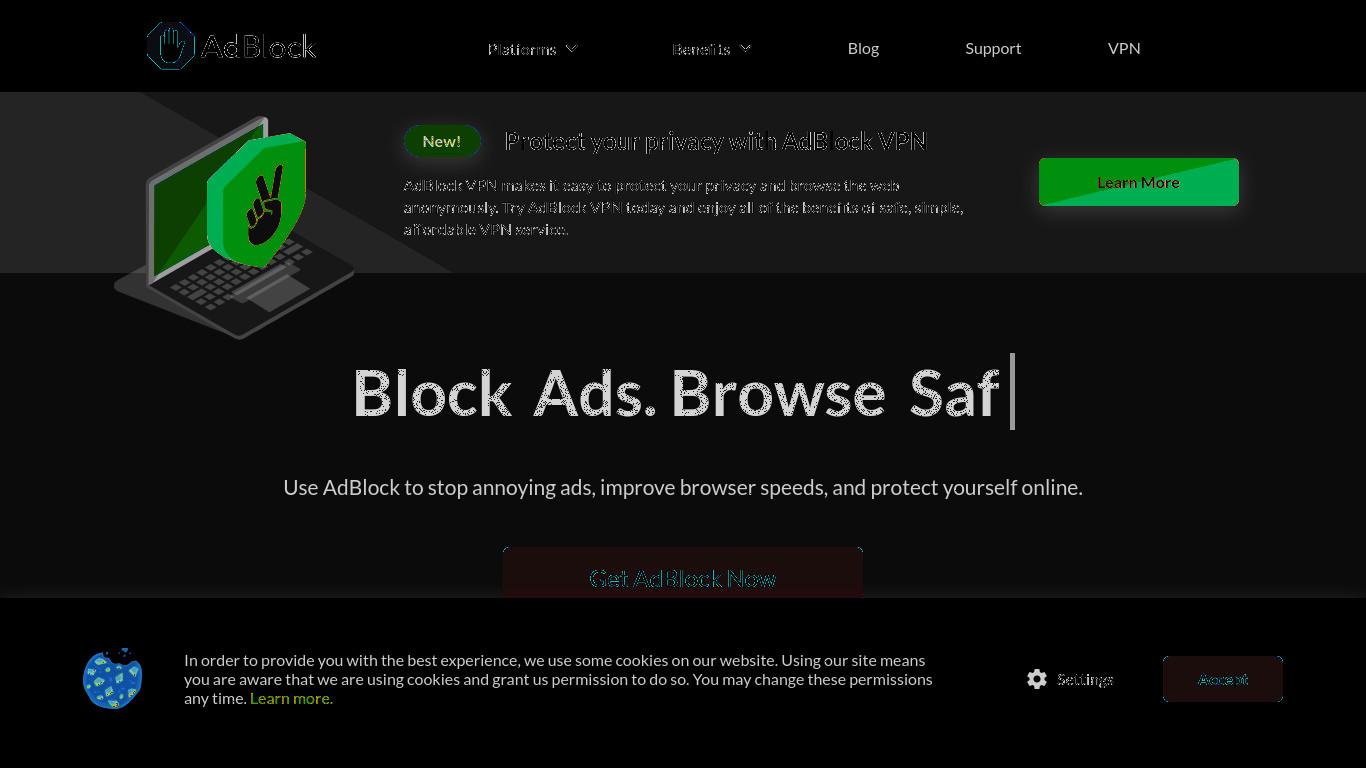The width and height of the screenshot is (1366, 768).
Task: Open the Platforms menu
Action: point(522,49)
